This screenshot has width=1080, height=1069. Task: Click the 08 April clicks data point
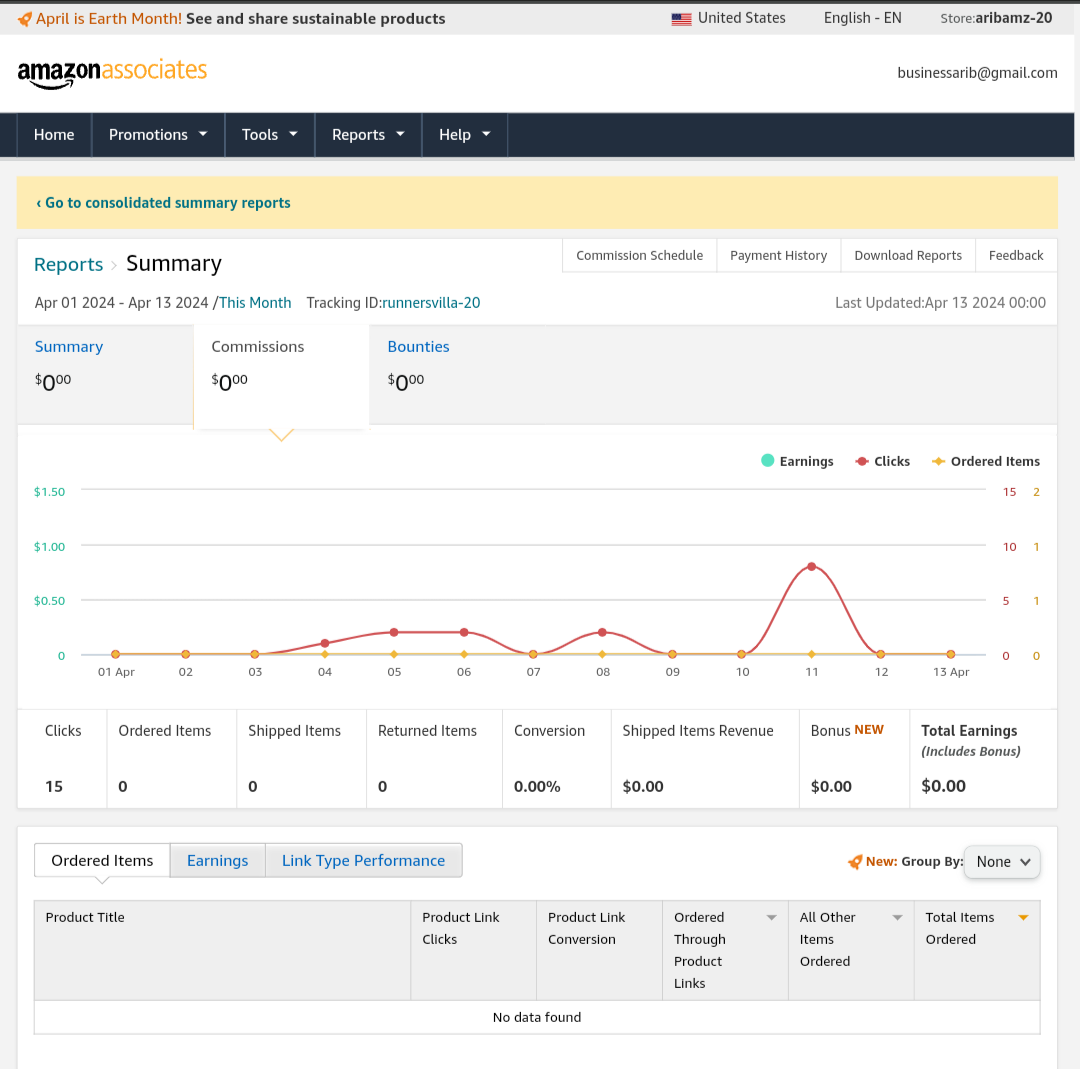coord(603,632)
